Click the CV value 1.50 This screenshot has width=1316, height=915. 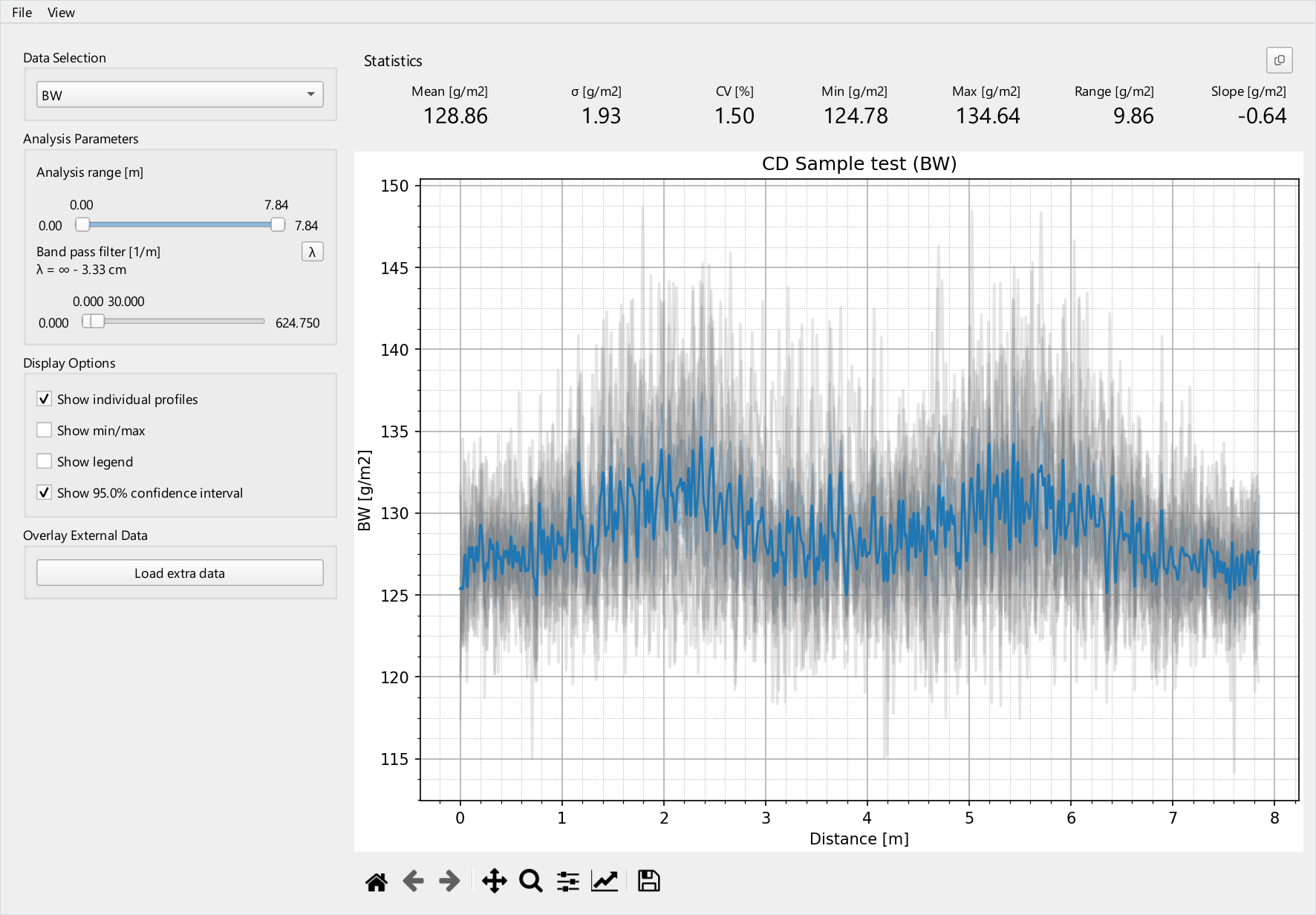[x=734, y=116]
